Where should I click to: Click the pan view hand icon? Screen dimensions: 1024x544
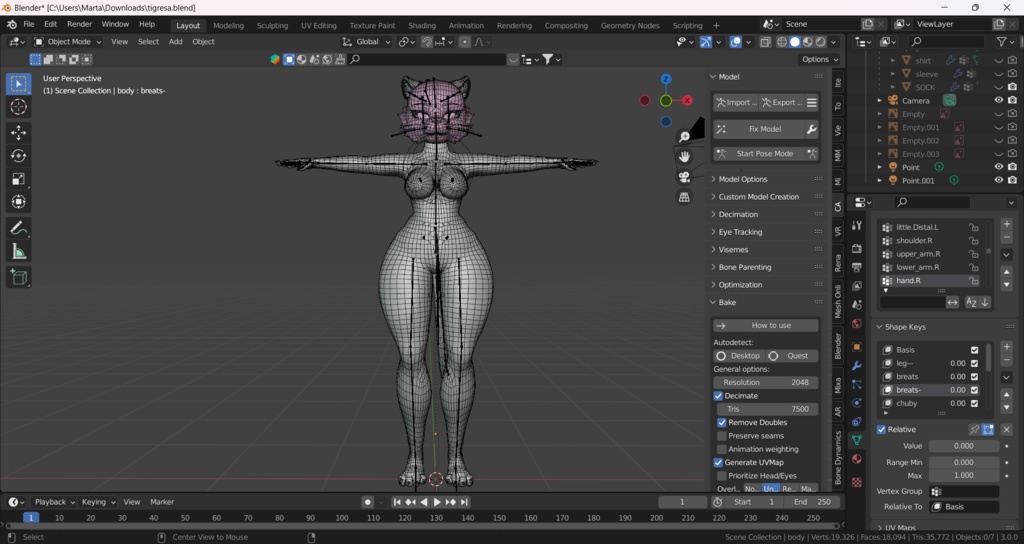685,156
